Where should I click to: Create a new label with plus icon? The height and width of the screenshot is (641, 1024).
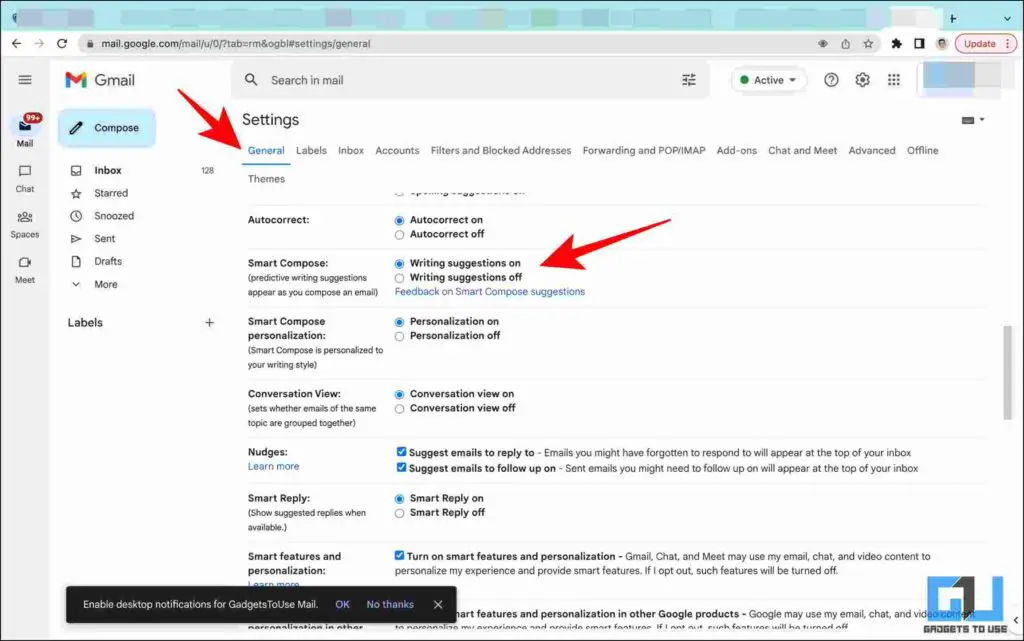[x=209, y=322]
